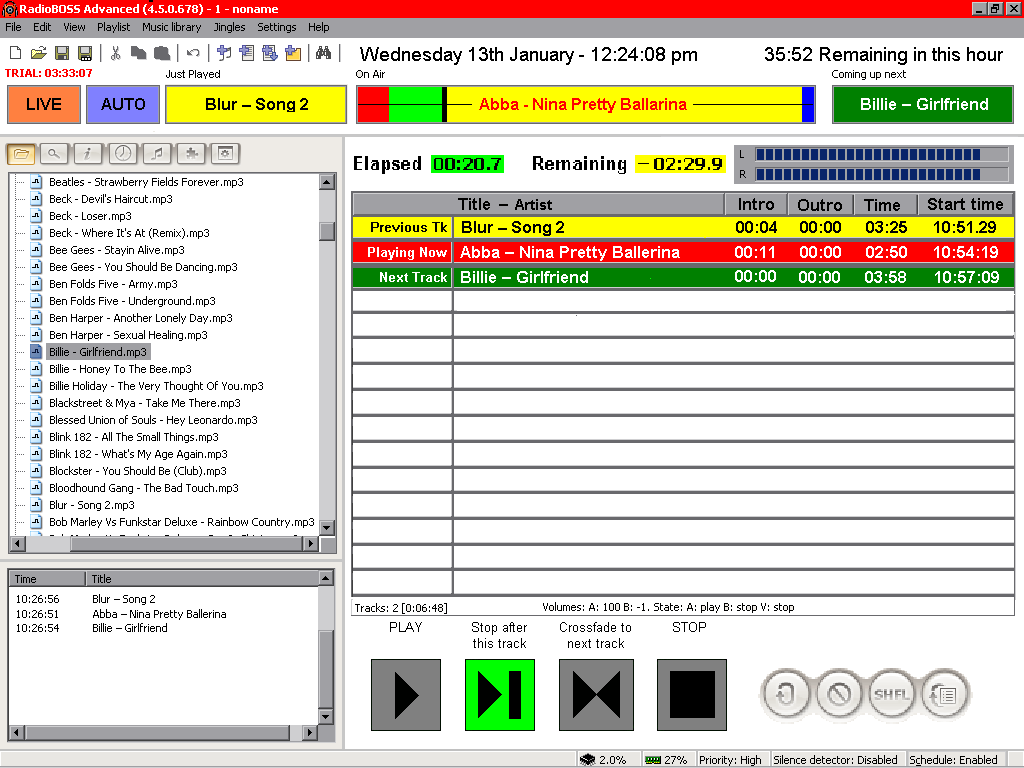1024x768 pixels.
Task: Click the left channel volume level meter
Action: (882, 155)
